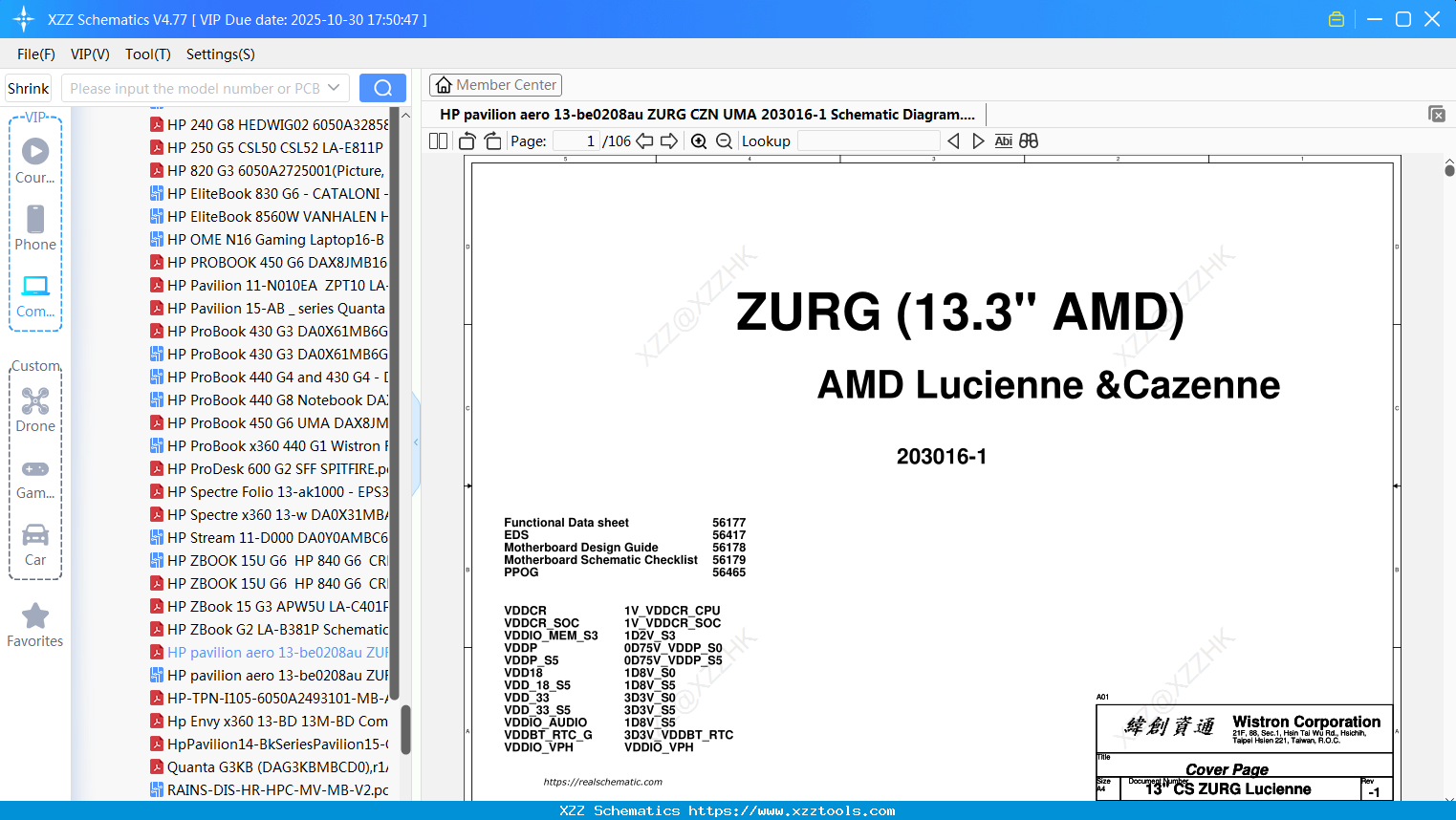This screenshot has width=1456, height=820.
Task: Open HP ZBook G2 LA-B381P Schematic
Action: click(270, 629)
